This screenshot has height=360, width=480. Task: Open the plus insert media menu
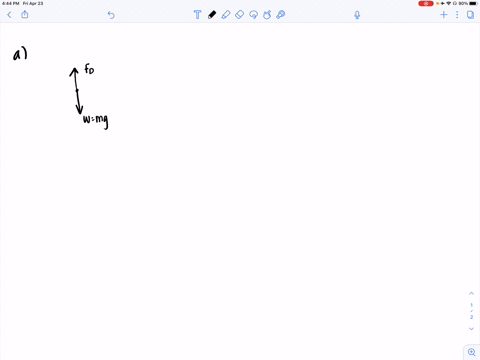point(444,14)
